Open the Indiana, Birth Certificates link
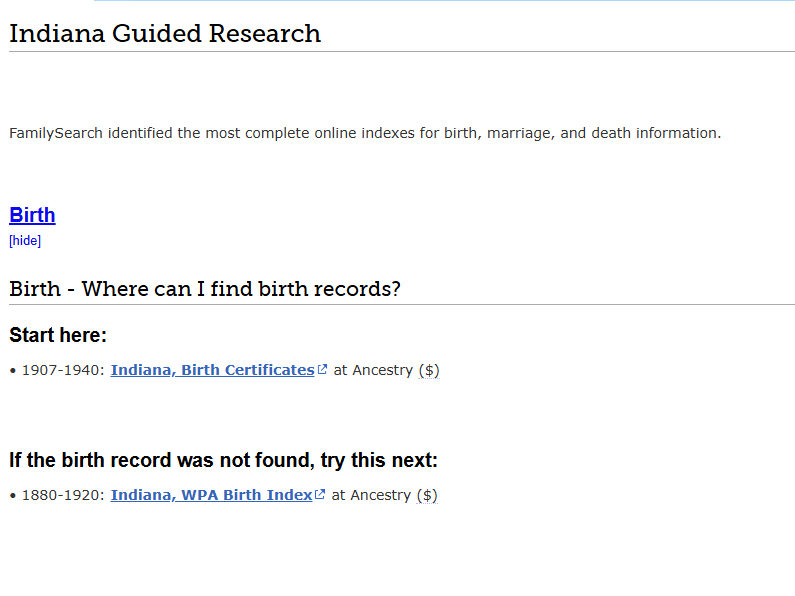Screen dimensions: 795x596 click(x=212, y=370)
